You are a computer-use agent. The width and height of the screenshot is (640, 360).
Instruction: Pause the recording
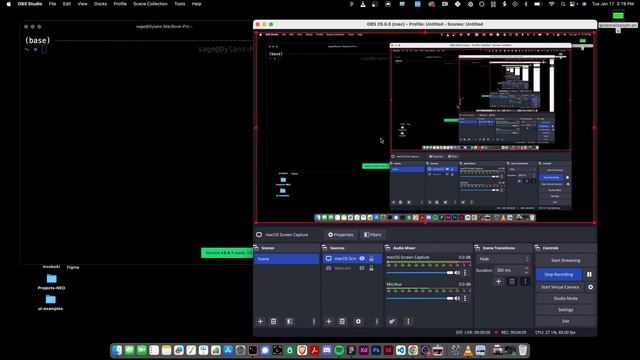[x=589, y=274]
